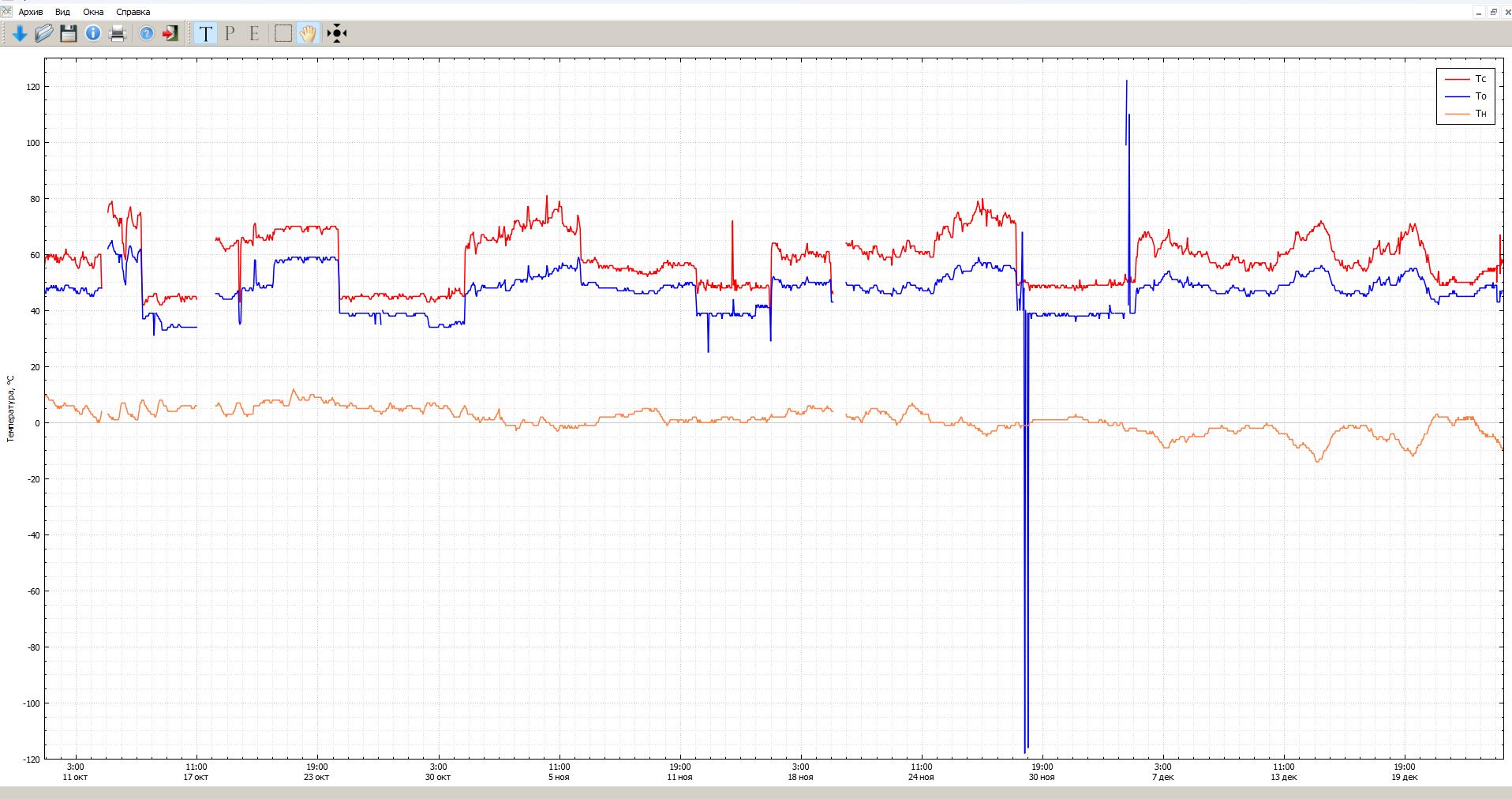Click the fit-to-view arrows icon
The height and width of the screenshot is (799, 1512).
(x=337, y=33)
